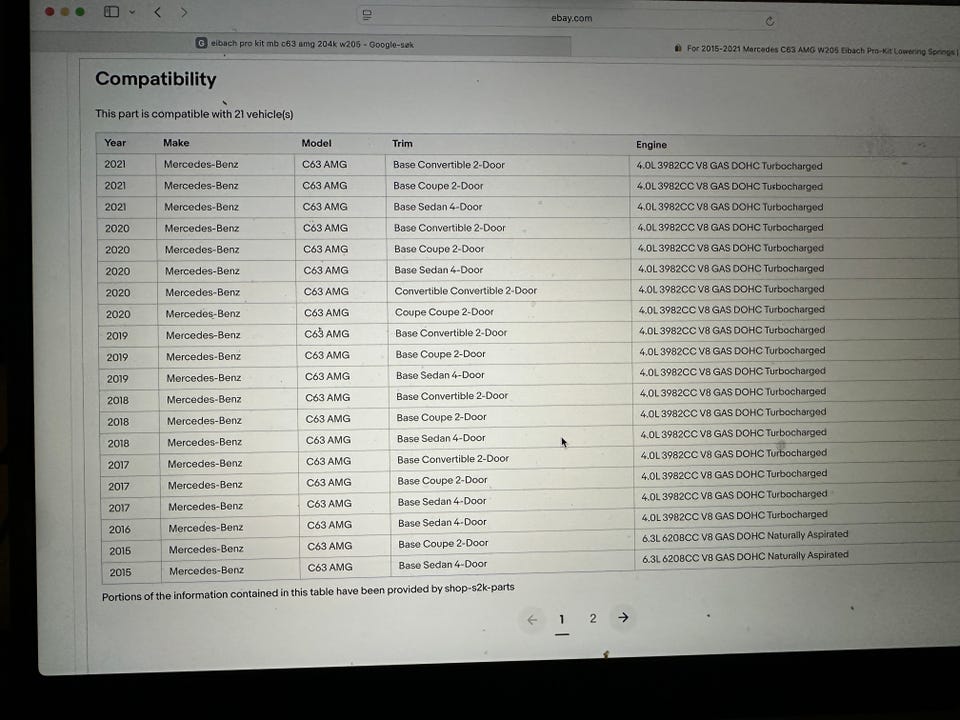960x720 pixels.
Task: Go back with the browser back arrow
Action: pos(158,12)
